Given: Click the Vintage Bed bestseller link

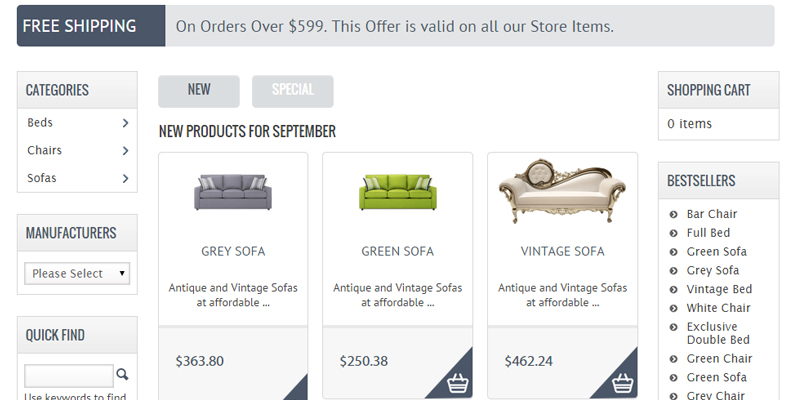Looking at the screenshot, I should pos(719,289).
